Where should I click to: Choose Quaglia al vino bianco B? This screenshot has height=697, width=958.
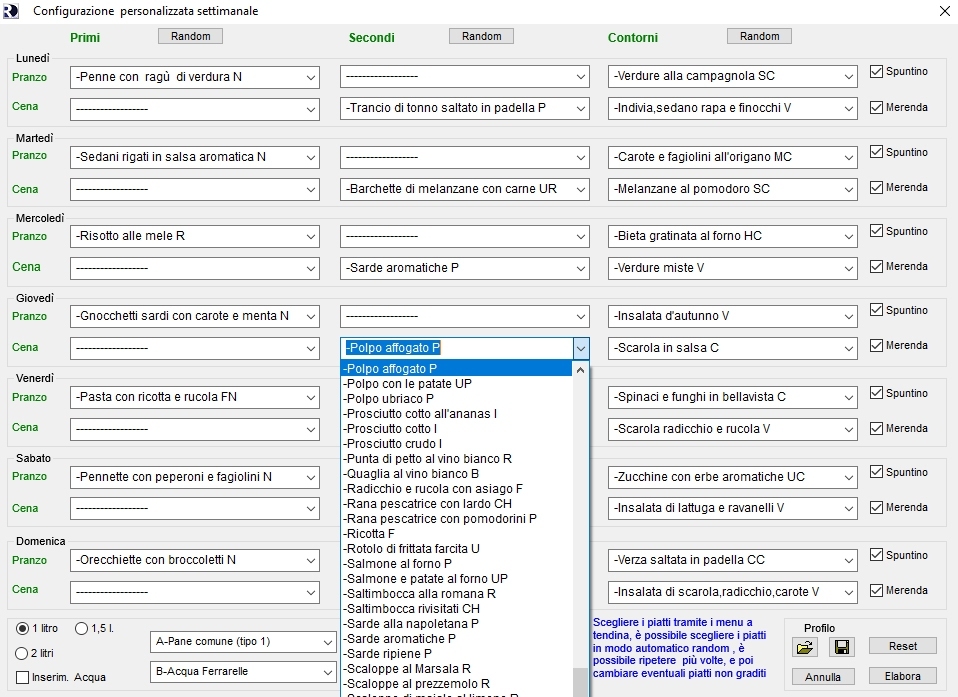coord(456,473)
